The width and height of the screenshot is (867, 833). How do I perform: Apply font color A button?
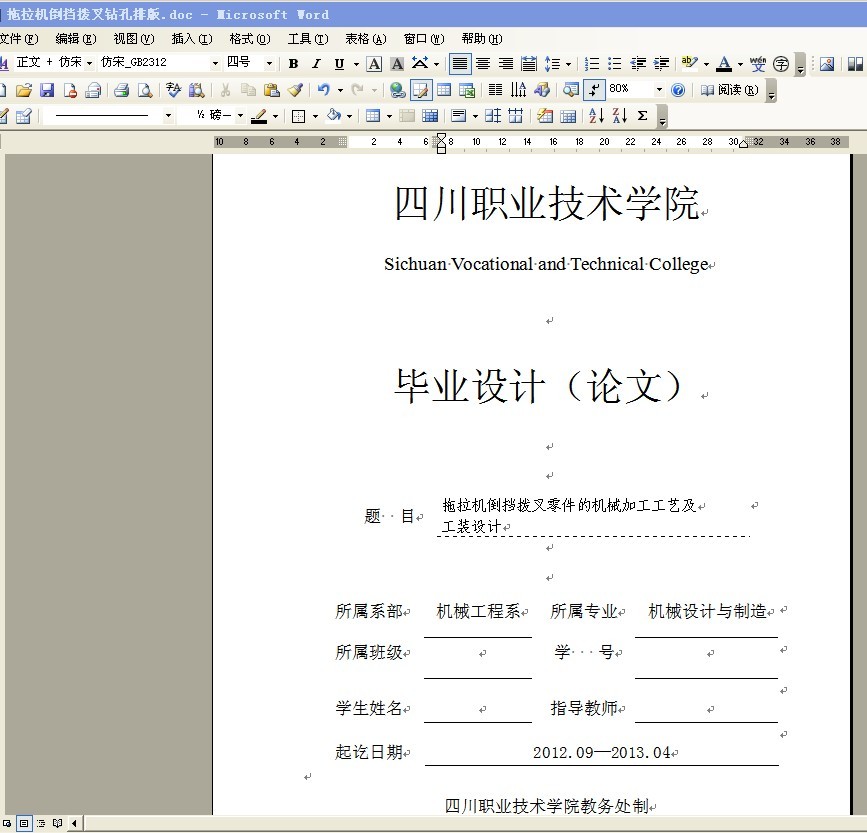coord(724,64)
